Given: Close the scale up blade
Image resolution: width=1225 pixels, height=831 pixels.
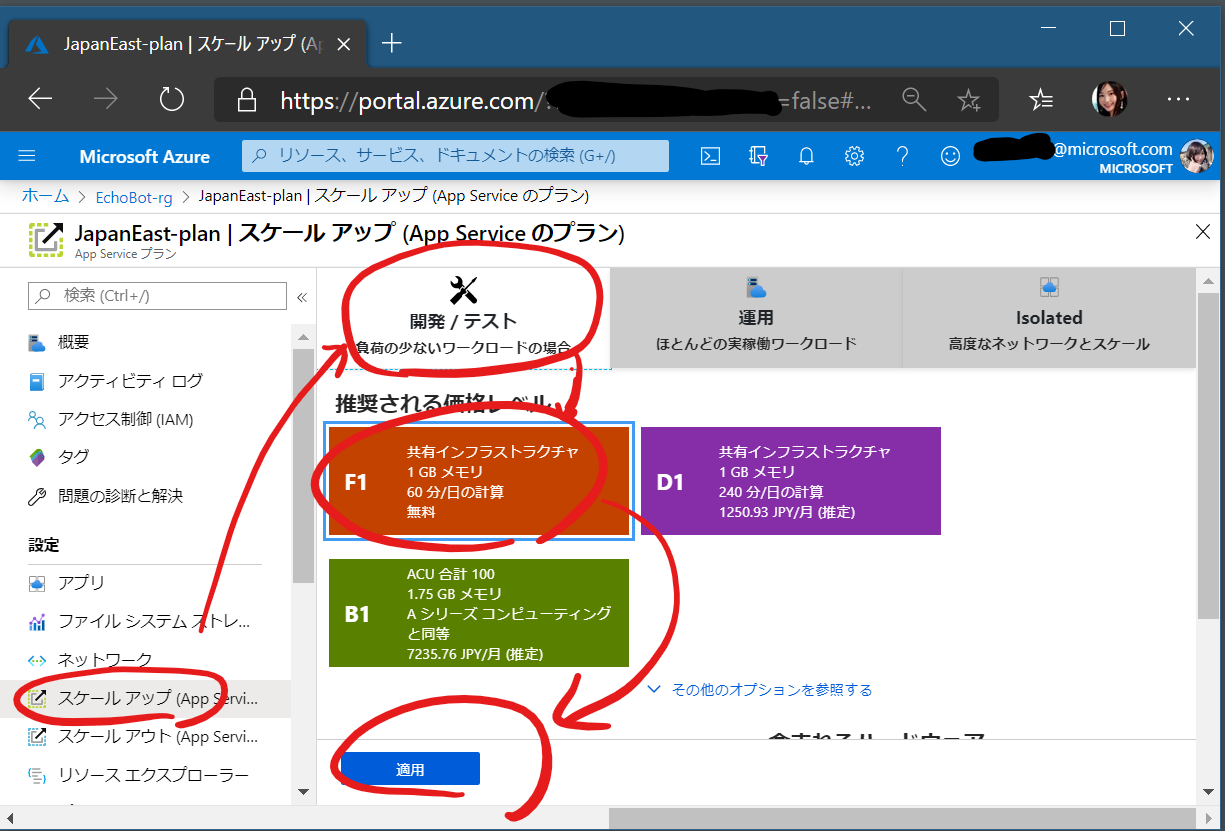Looking at the screenshot, I should pos(1203,232).
